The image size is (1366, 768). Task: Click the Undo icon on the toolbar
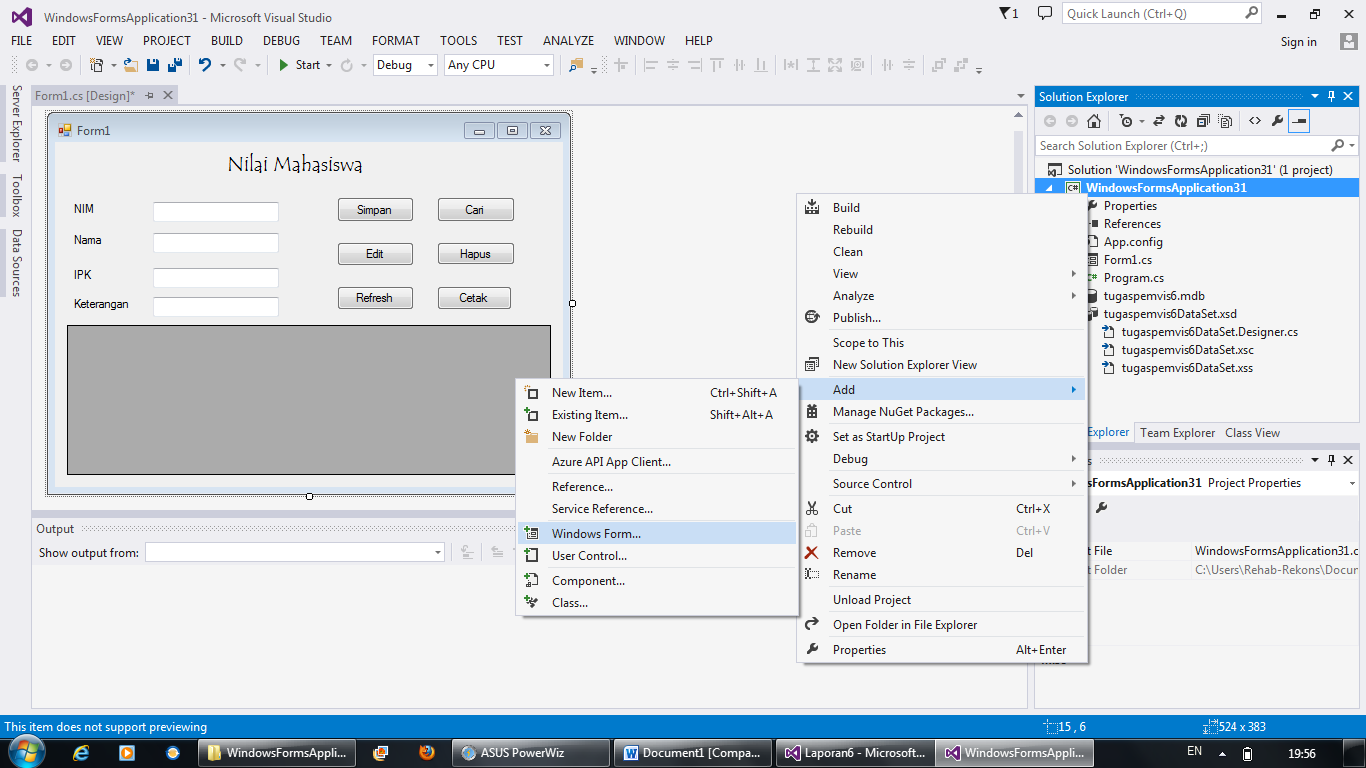point(205,64)
